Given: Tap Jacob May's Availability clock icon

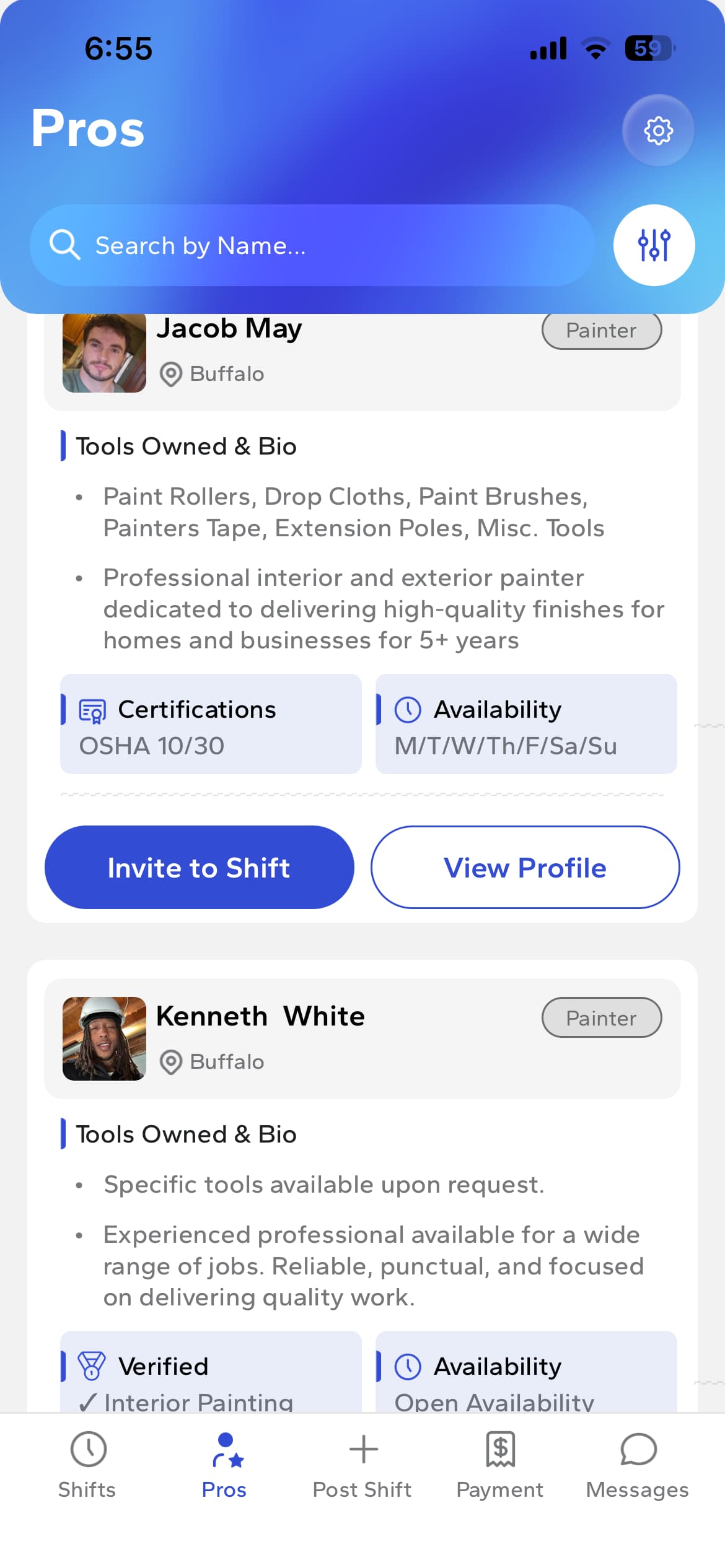Looking at the screenshot, I should point(408,710).
